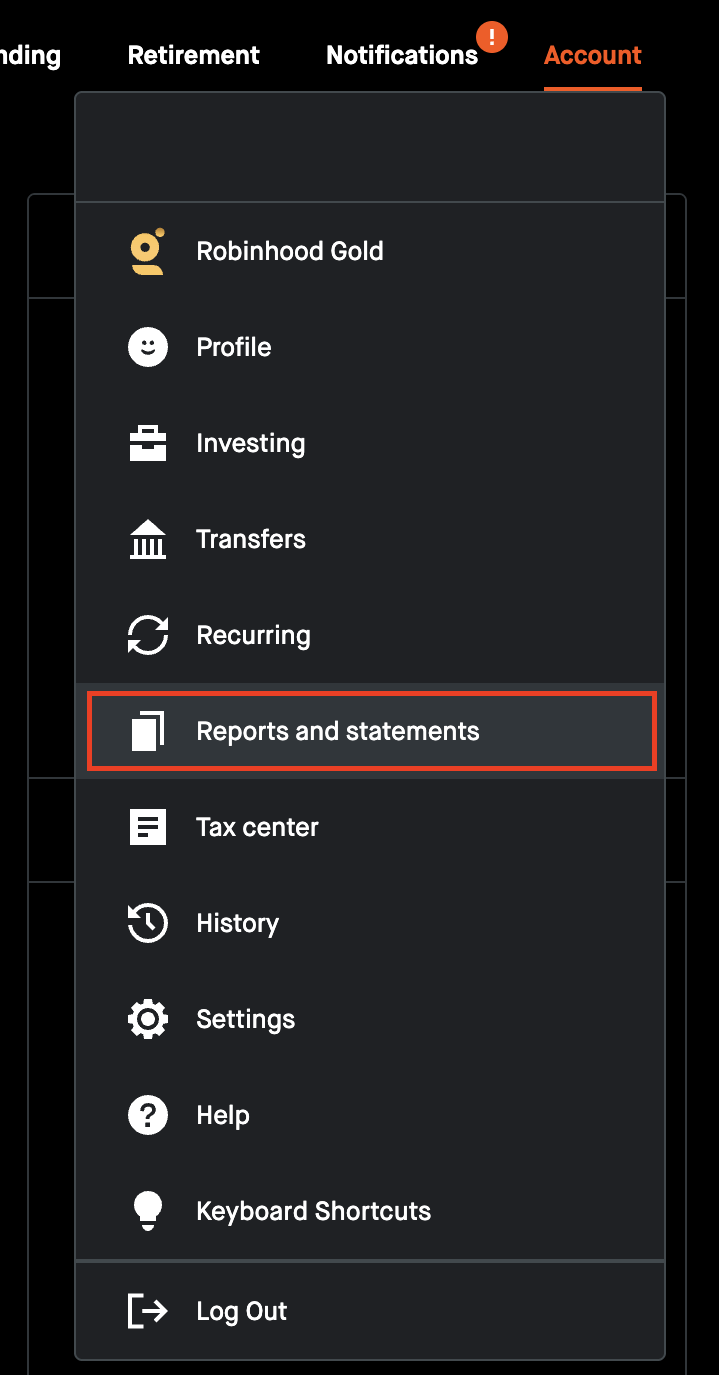719x1375 pixels.
Task: Click the Tax center form icon
Action: [147, 827]
